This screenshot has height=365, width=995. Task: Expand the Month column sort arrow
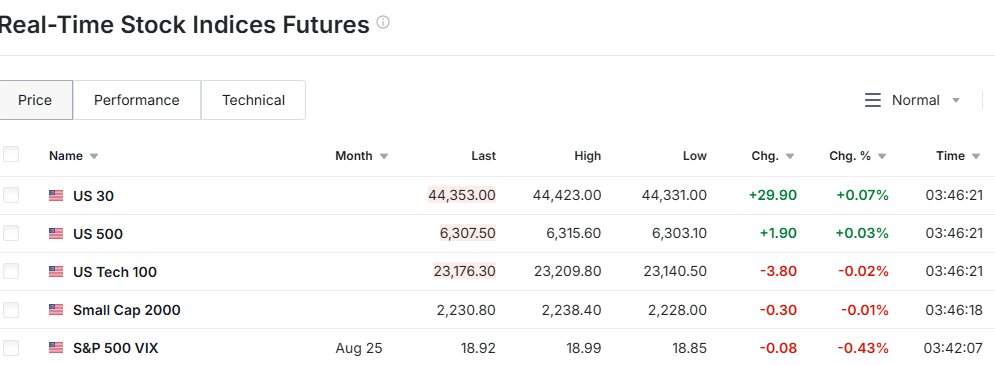pos(383,156)
